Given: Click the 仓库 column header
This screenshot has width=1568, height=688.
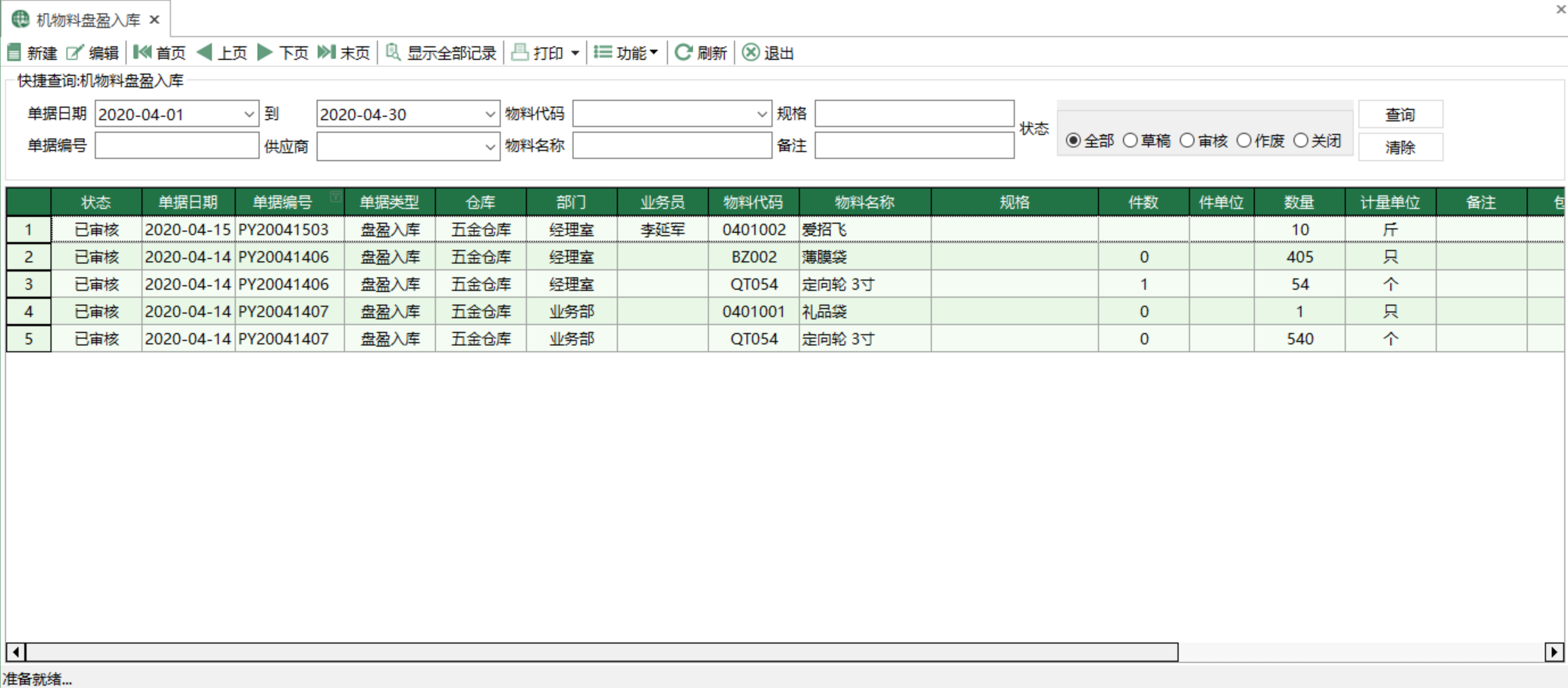Looking at the screenshot, I should click(x=481, y=203).
